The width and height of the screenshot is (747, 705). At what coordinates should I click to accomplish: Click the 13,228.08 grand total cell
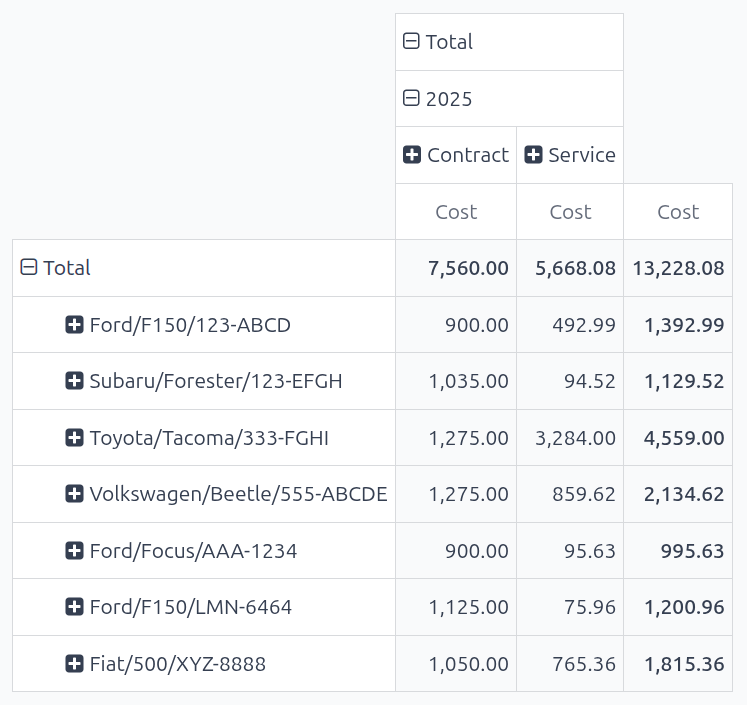pyautogui.click(x=678, y=268)
